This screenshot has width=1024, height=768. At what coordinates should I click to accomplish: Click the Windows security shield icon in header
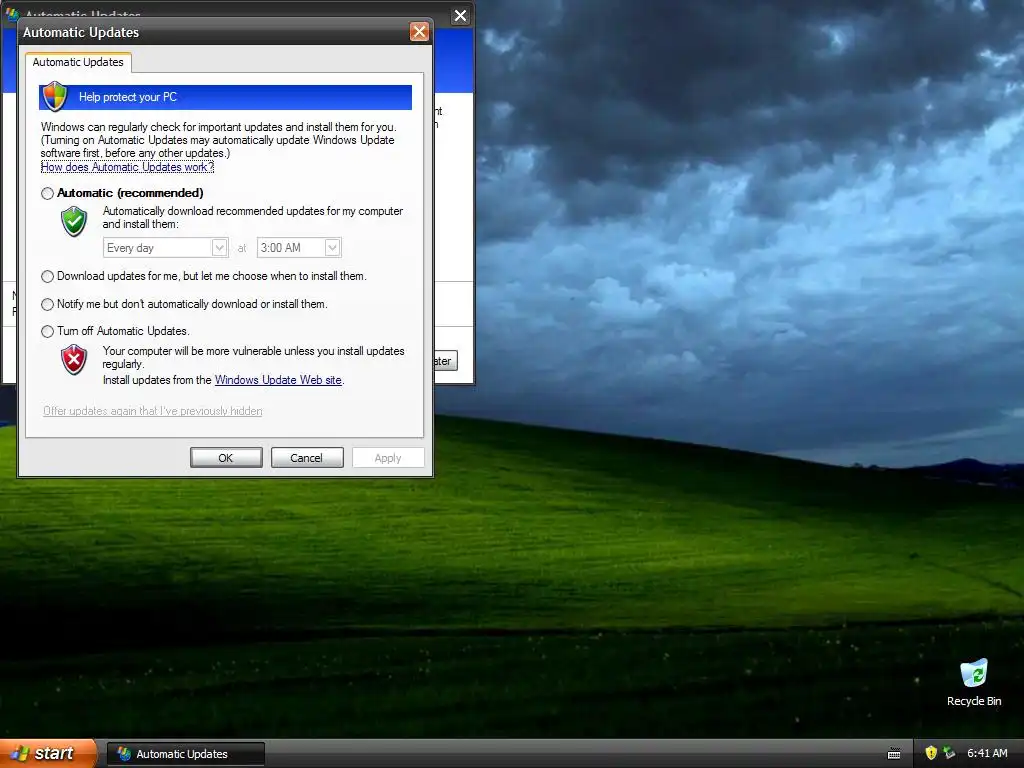click(55, 96)
